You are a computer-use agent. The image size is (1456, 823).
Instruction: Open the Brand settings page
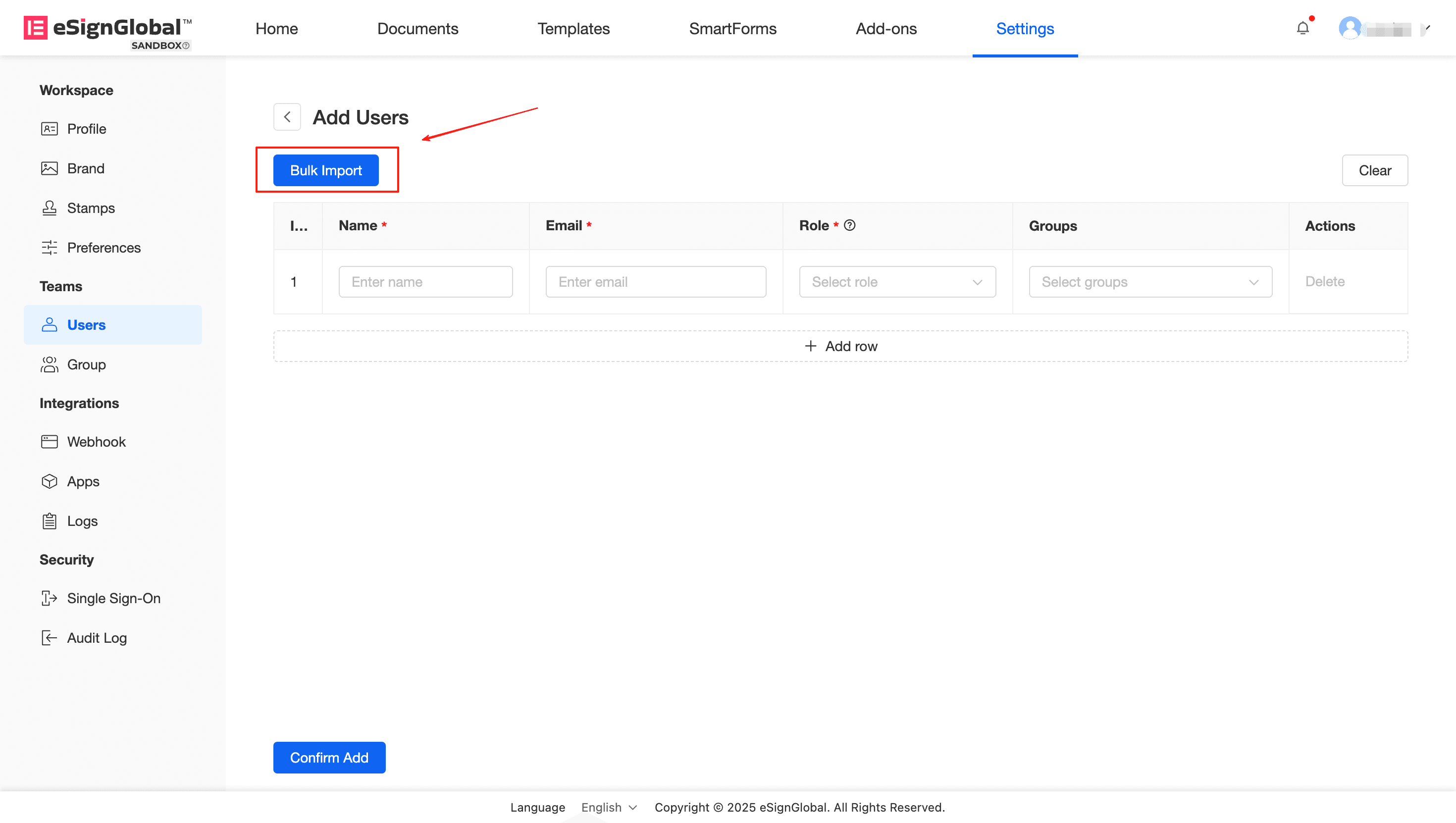tap(85, 168)
